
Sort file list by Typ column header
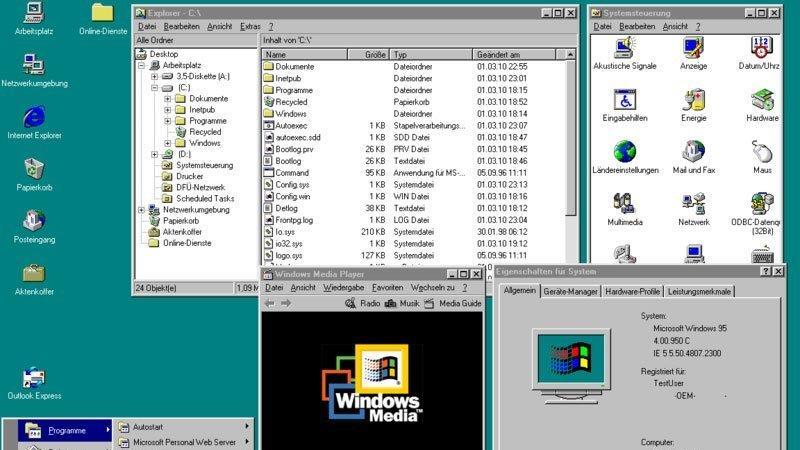click(x=431, y=55)
